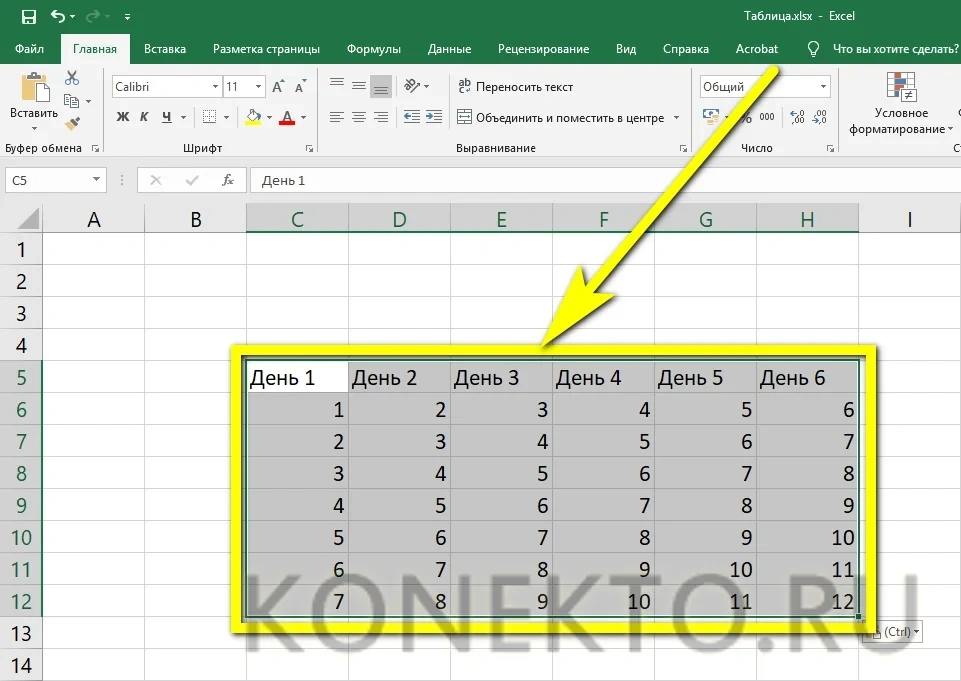Screen dimensions: 961x681
Task: Switch to the Вставка ribbon tab
Action: pos(165,48)
